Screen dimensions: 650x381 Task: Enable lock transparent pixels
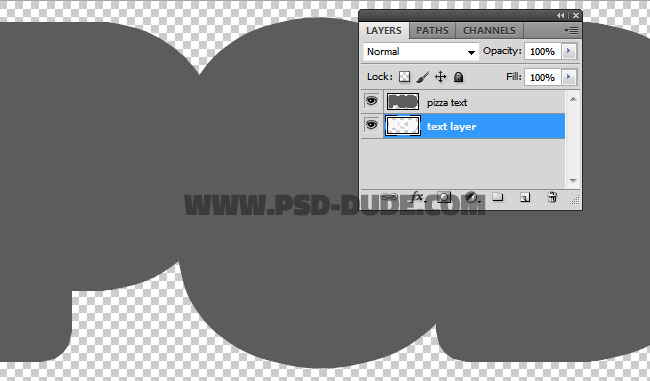coord(404,77)
